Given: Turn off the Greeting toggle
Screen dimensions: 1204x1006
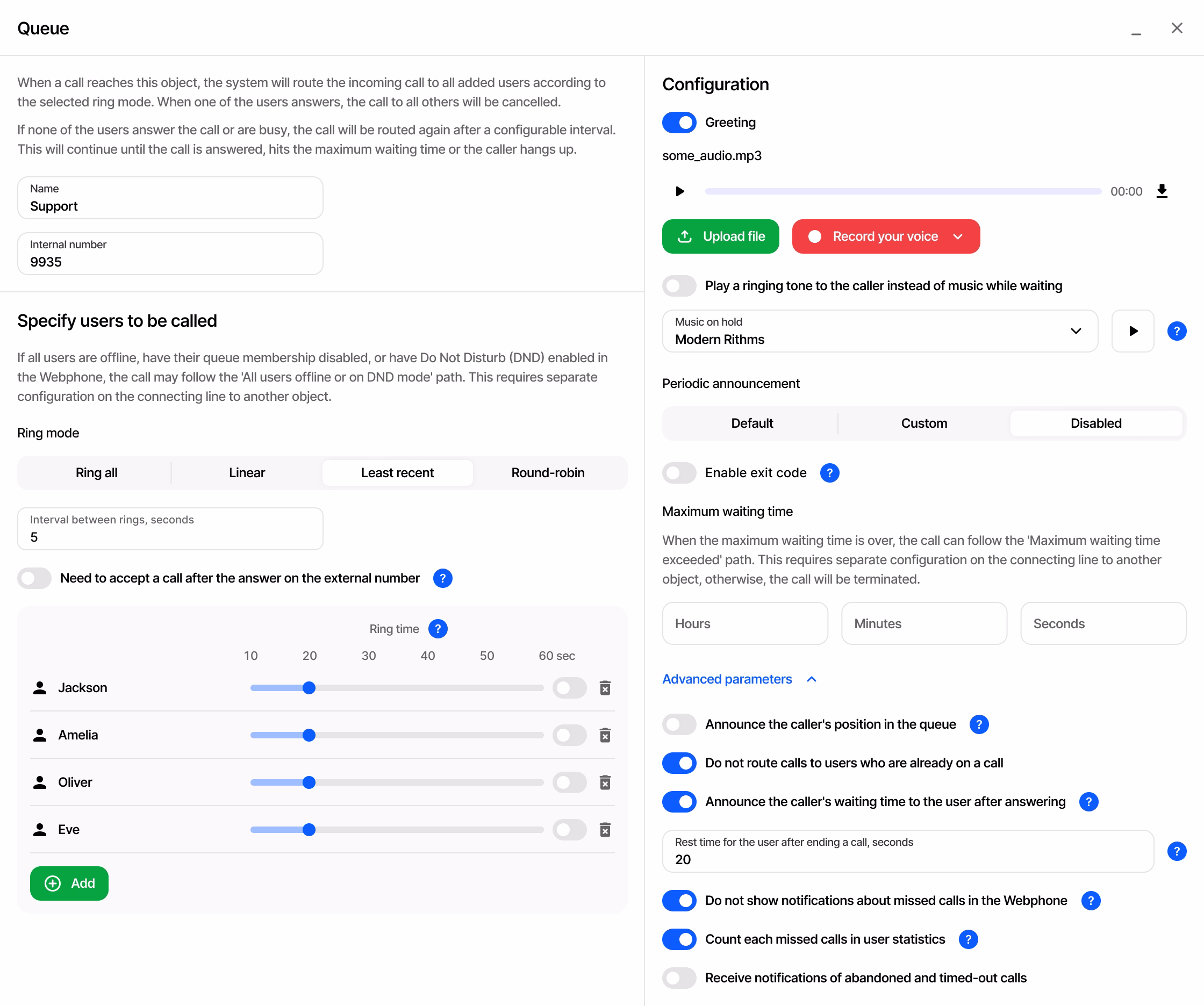Looking at the screenshot, I should click(x=679, y=123).
